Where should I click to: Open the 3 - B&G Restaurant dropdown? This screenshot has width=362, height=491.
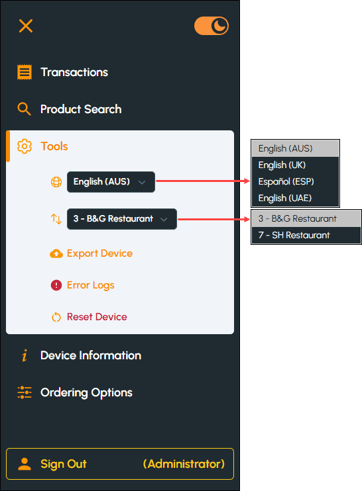[122, 219]
